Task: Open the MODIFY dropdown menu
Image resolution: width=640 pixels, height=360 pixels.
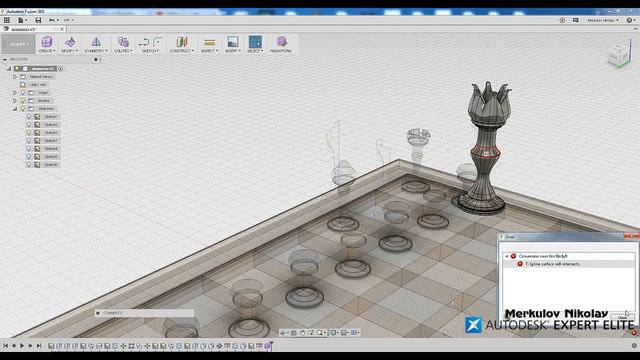Action: [x=69, y=51]
